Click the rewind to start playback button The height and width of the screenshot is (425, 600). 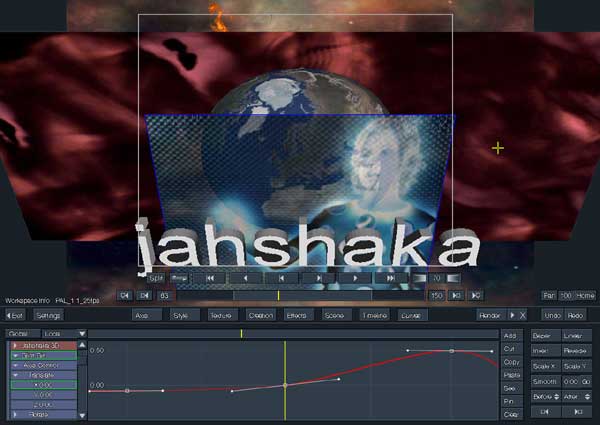210,278
